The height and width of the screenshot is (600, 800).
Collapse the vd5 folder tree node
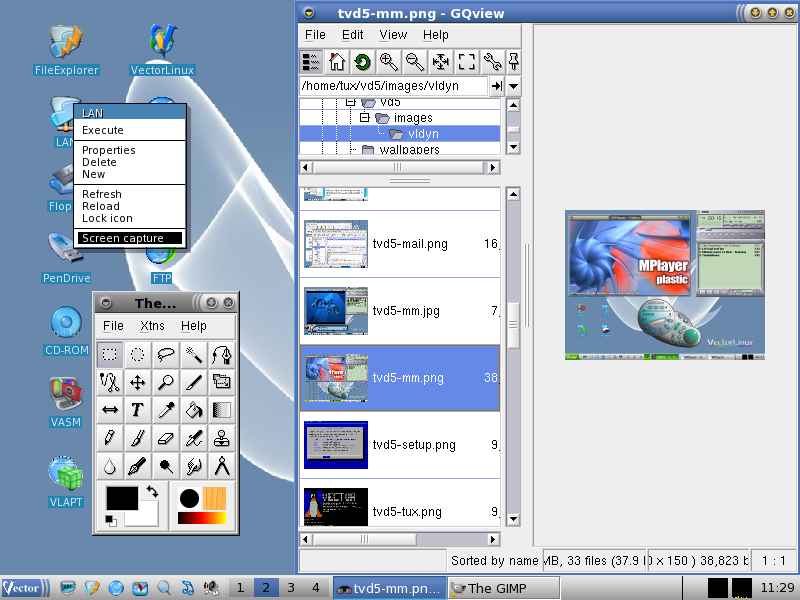point(351,103)
